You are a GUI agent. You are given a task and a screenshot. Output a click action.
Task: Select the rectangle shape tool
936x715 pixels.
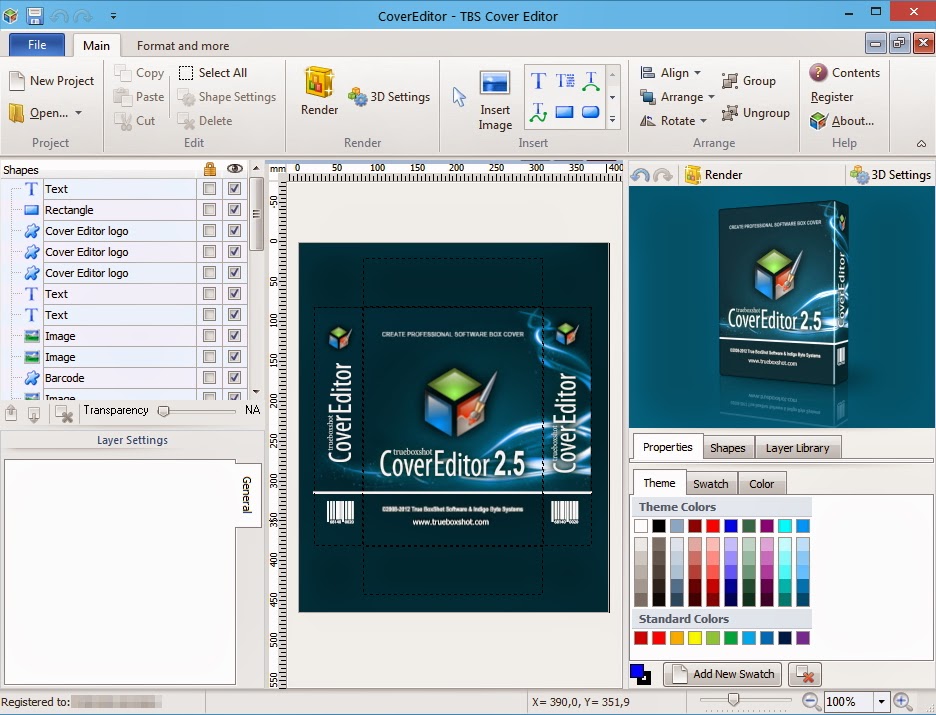tap(565, 112)
